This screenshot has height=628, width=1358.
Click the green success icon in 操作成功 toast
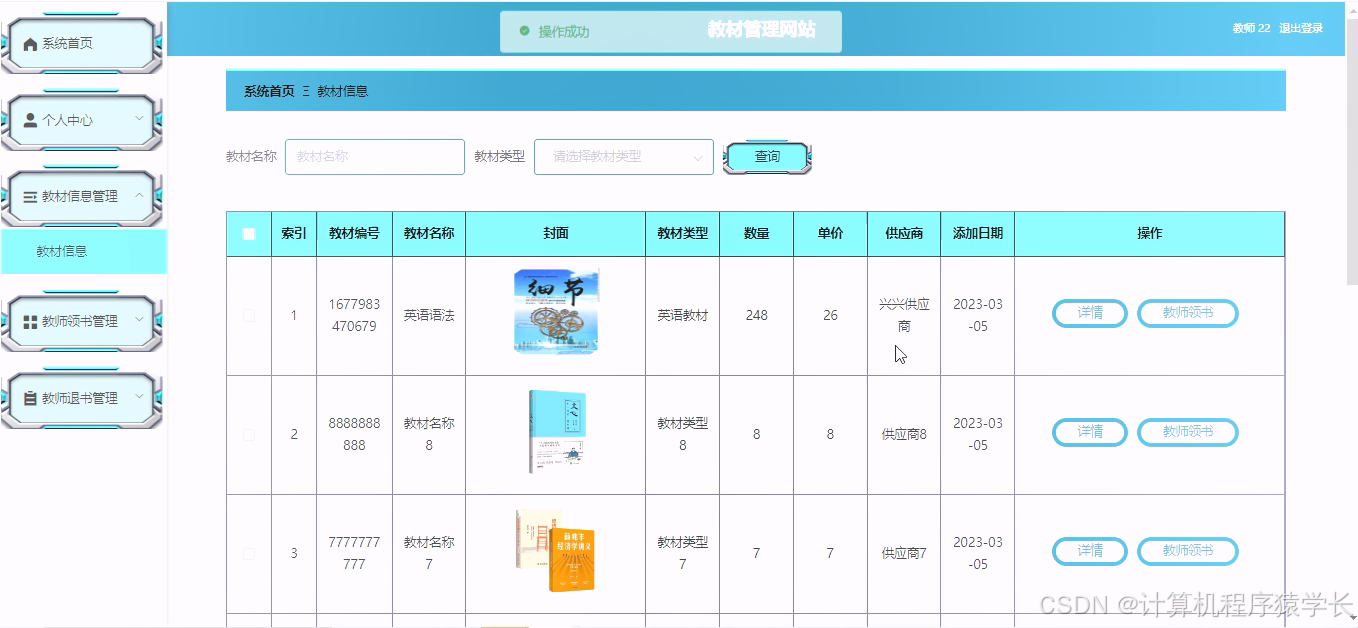point(524,31)
